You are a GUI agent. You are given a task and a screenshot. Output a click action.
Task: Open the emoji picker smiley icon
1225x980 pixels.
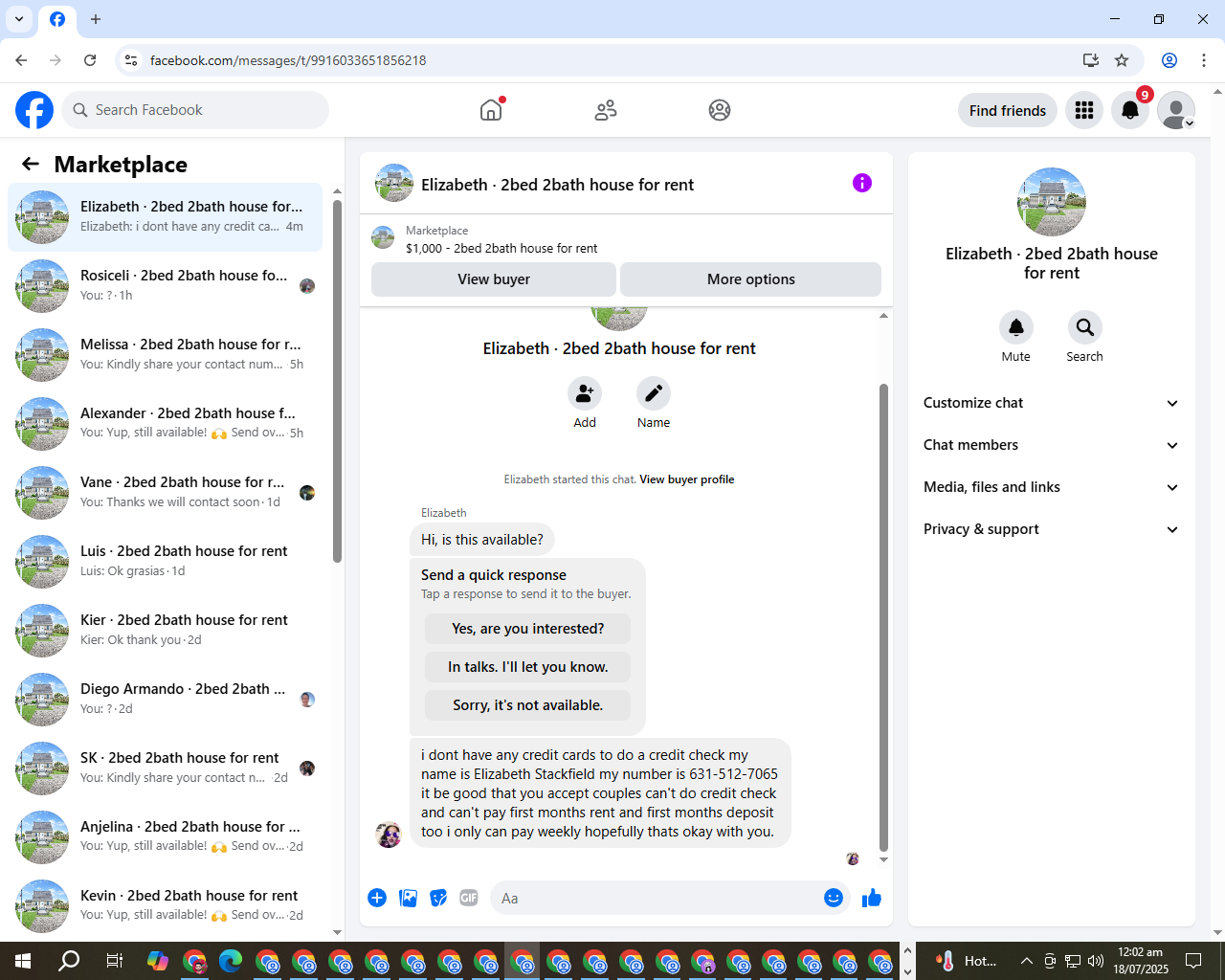834,898
